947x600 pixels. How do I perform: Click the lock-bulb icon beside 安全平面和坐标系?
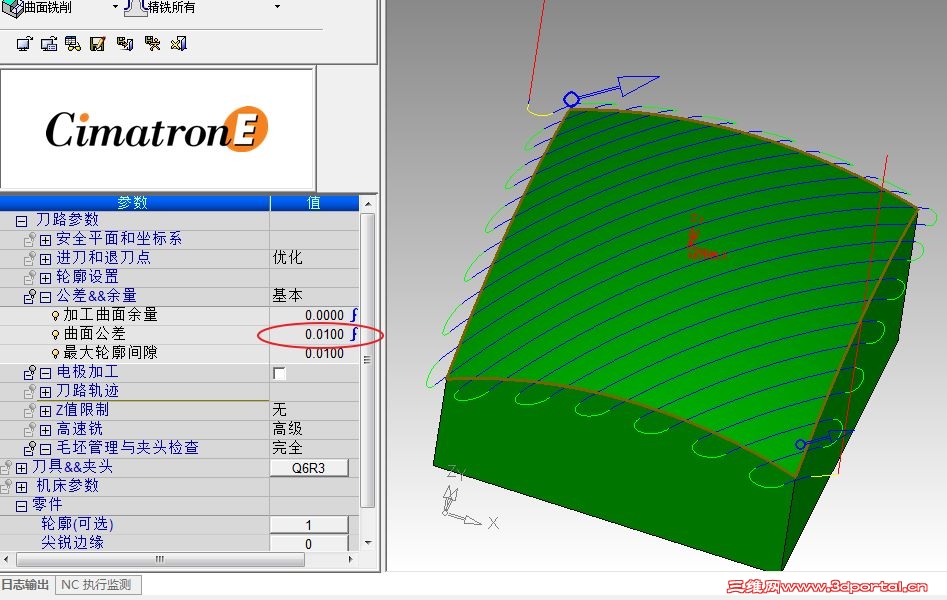(x=30, y=240)
